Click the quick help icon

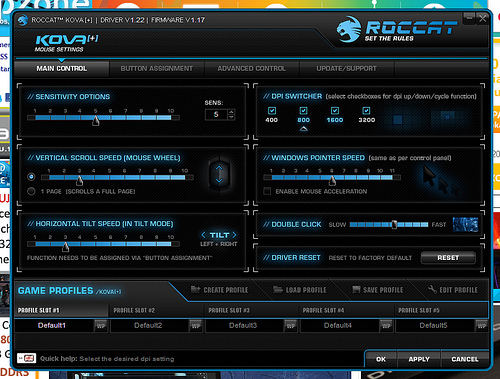[x=27, y=359]
